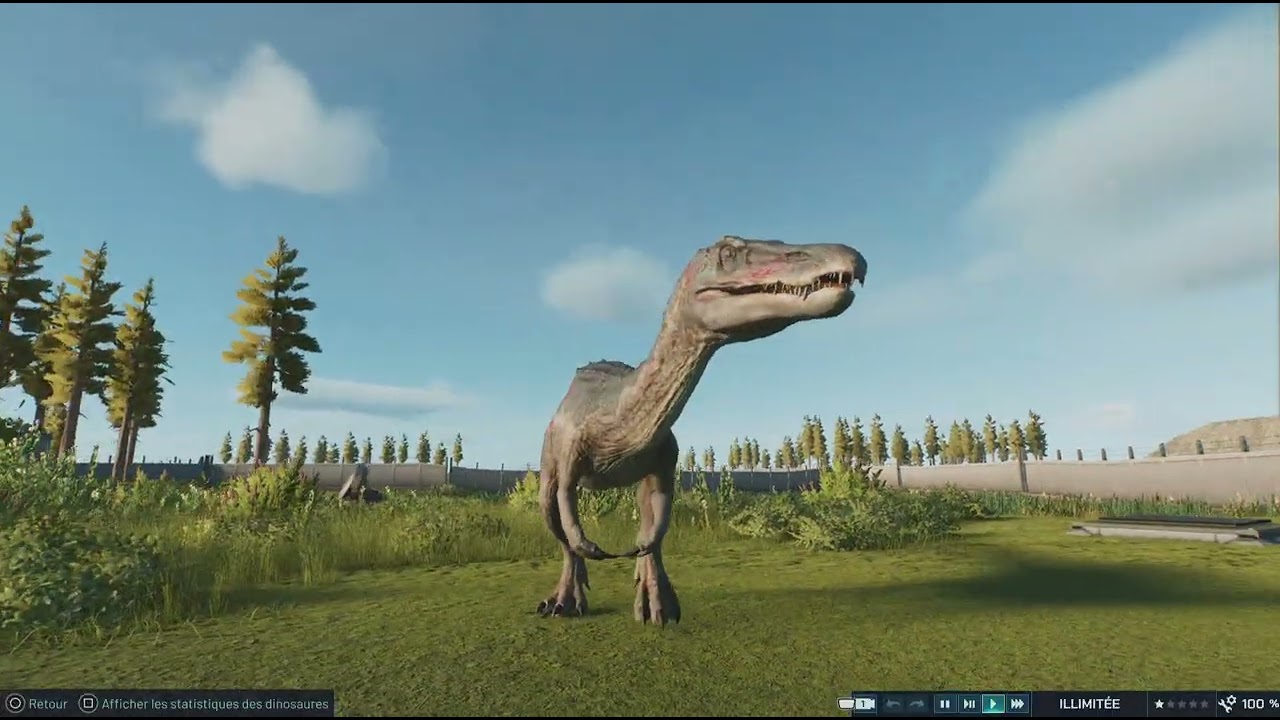The height and width of the screenshot is (720, 1280).
Task: Click the 100 % status value
Action: (x=1259, y=704)
